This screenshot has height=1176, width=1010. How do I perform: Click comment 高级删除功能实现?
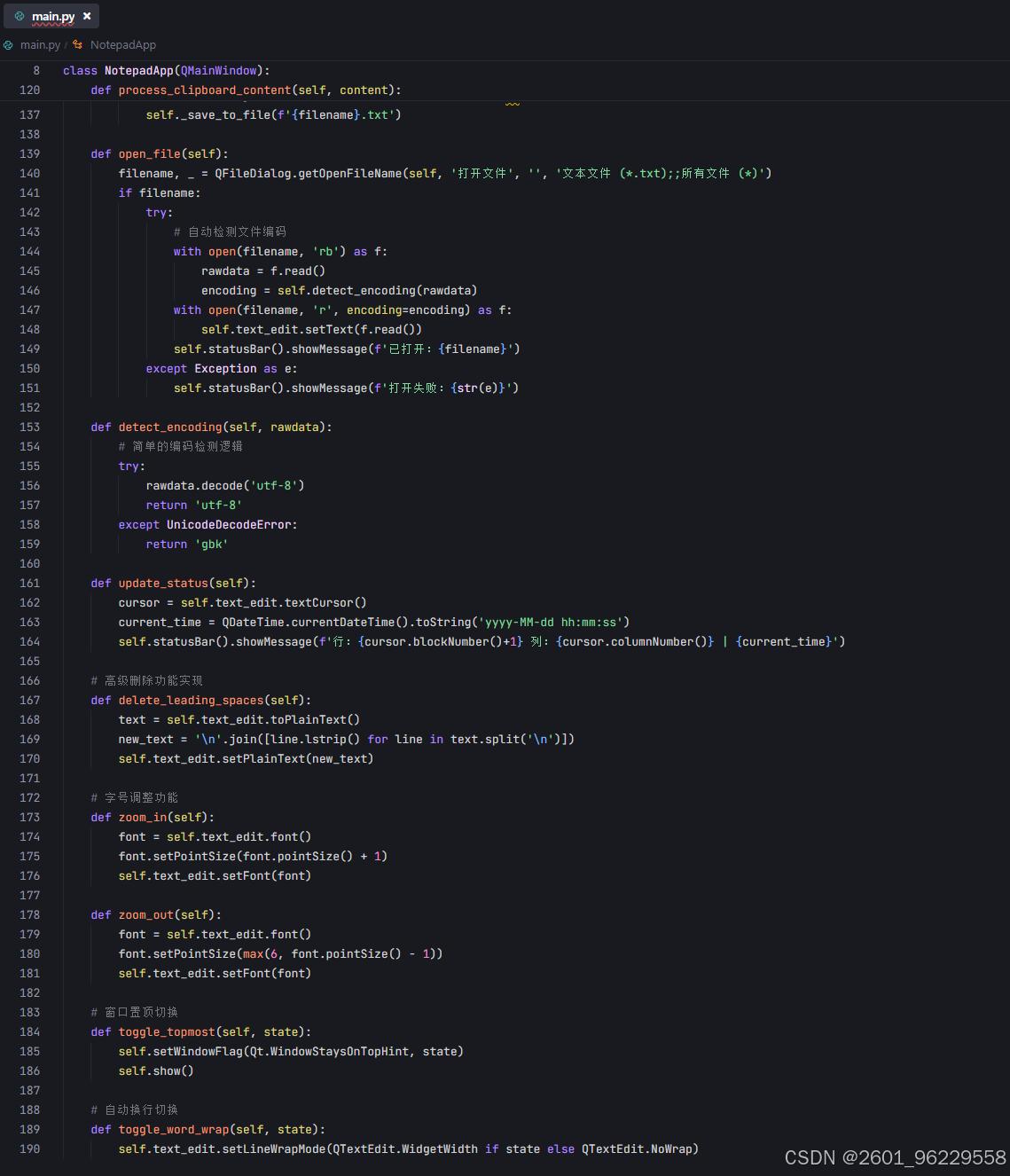click(146, 680)
